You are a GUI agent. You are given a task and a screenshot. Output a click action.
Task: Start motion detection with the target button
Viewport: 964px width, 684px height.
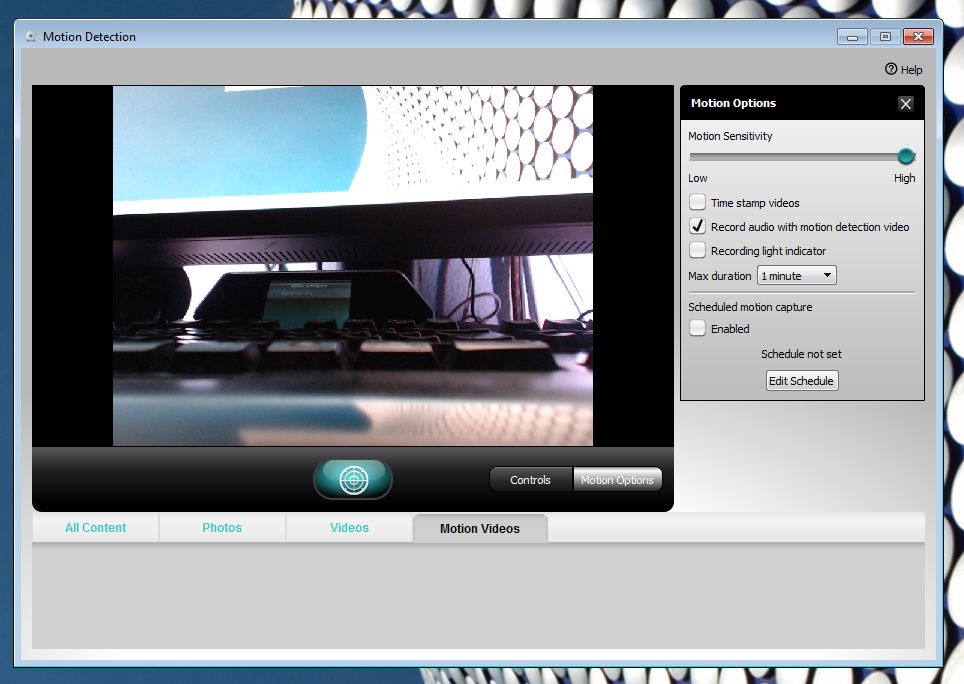[x=353, y=479]
